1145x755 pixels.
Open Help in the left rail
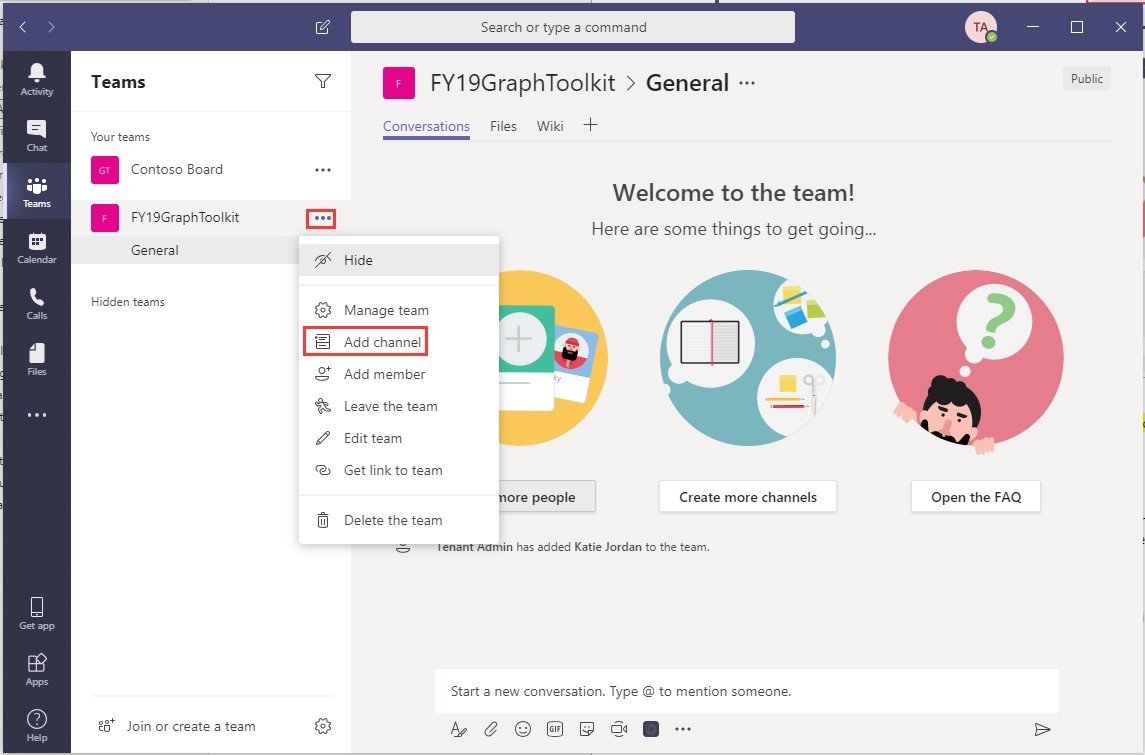[37, 726]
